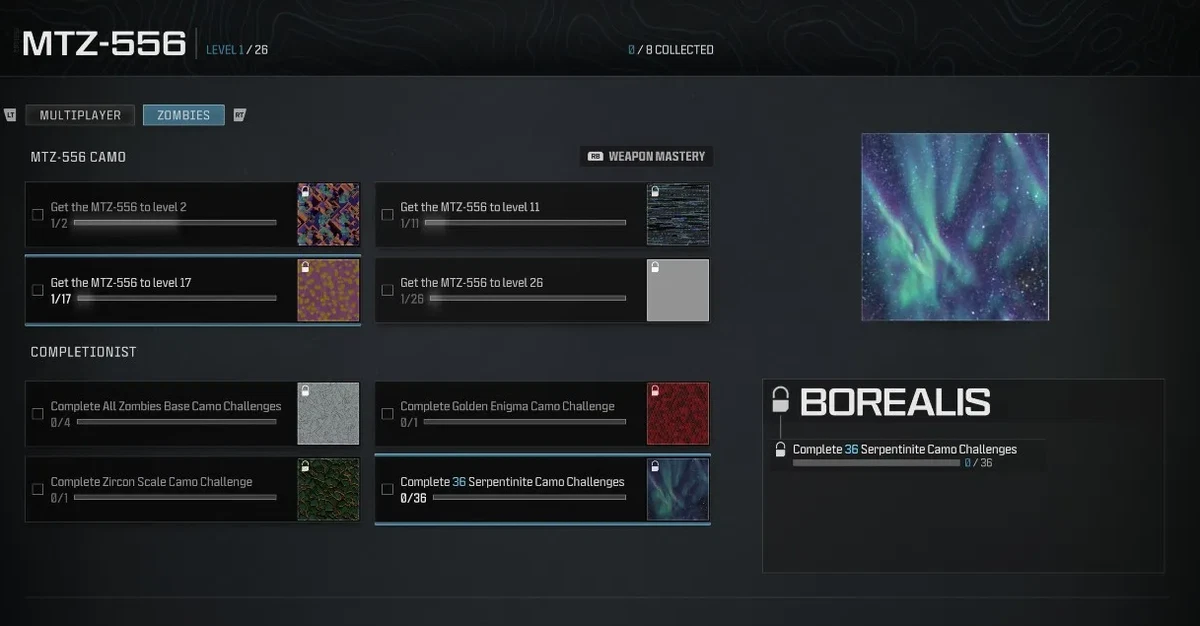Click the lock icon on Zircon Scale swatch
This screenshot has height=626, width=1200.
pyautogui.click(x=305, y=466)
